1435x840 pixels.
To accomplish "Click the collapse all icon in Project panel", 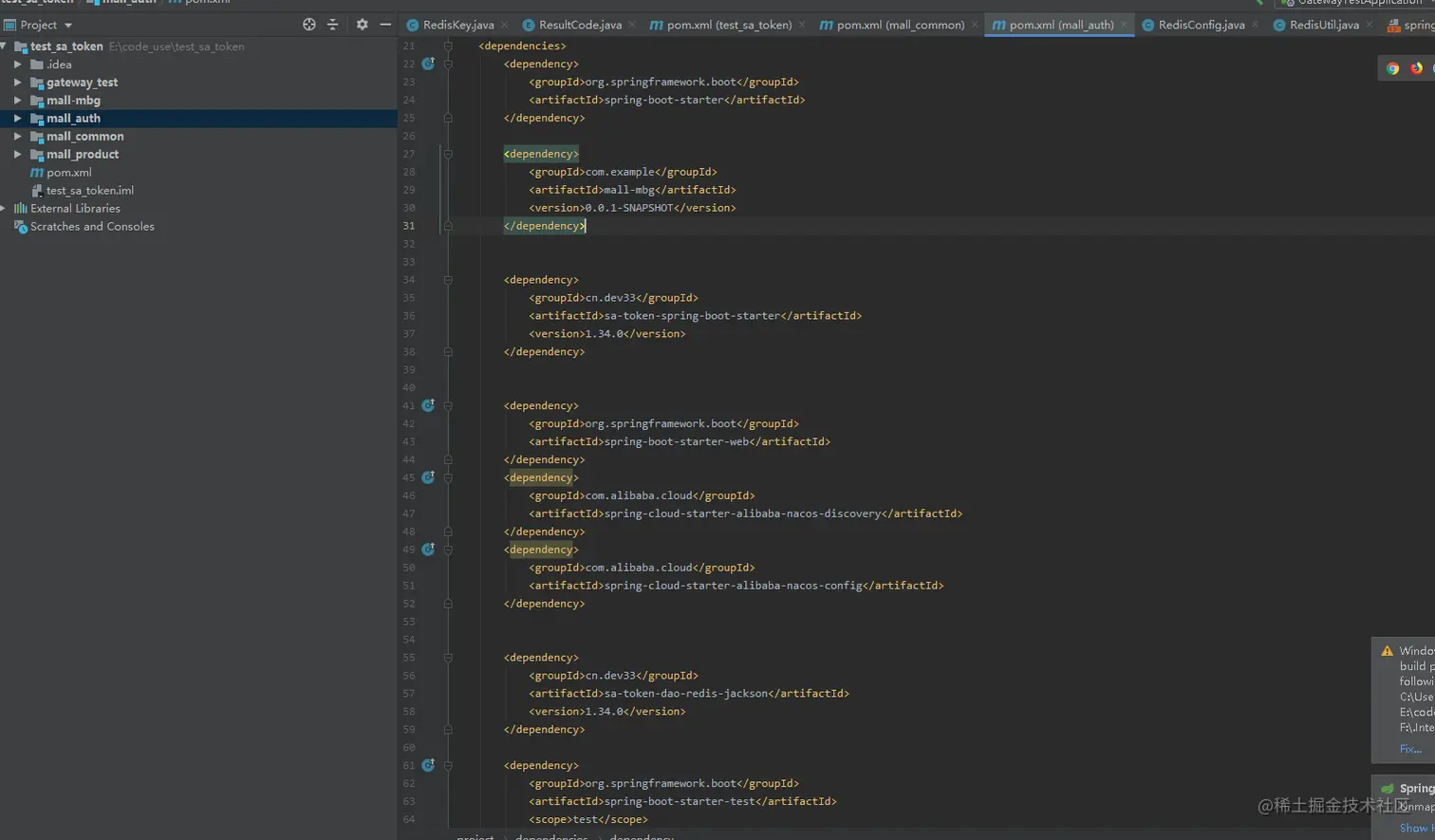I will pos(332,25).
